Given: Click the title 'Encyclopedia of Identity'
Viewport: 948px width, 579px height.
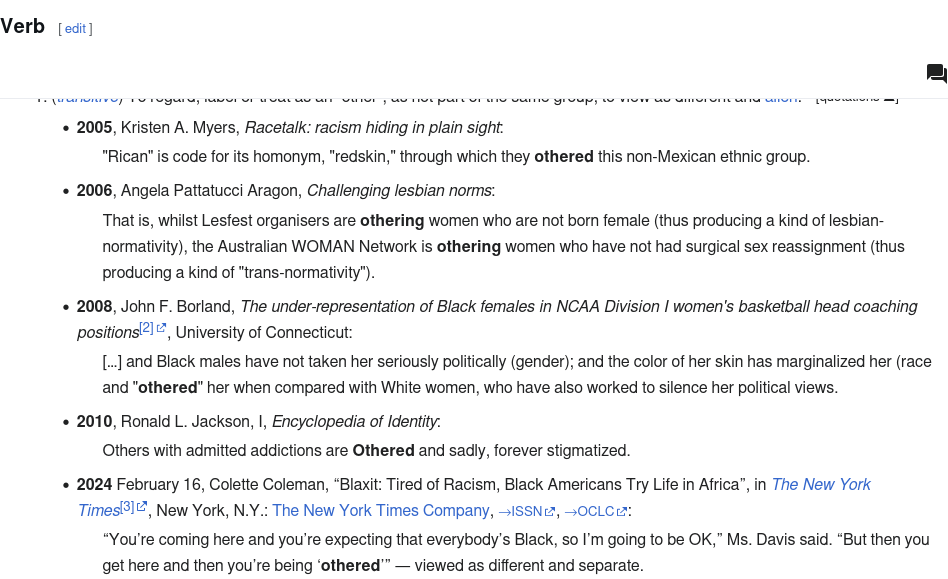Looking at the screenshot, I should [x=354, y=421].
